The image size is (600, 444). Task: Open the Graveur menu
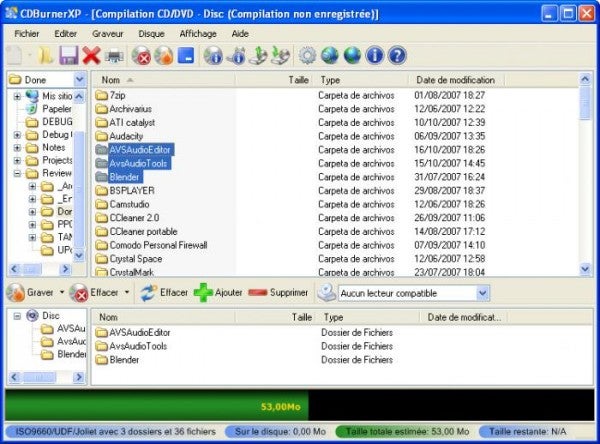coord(108,34)
